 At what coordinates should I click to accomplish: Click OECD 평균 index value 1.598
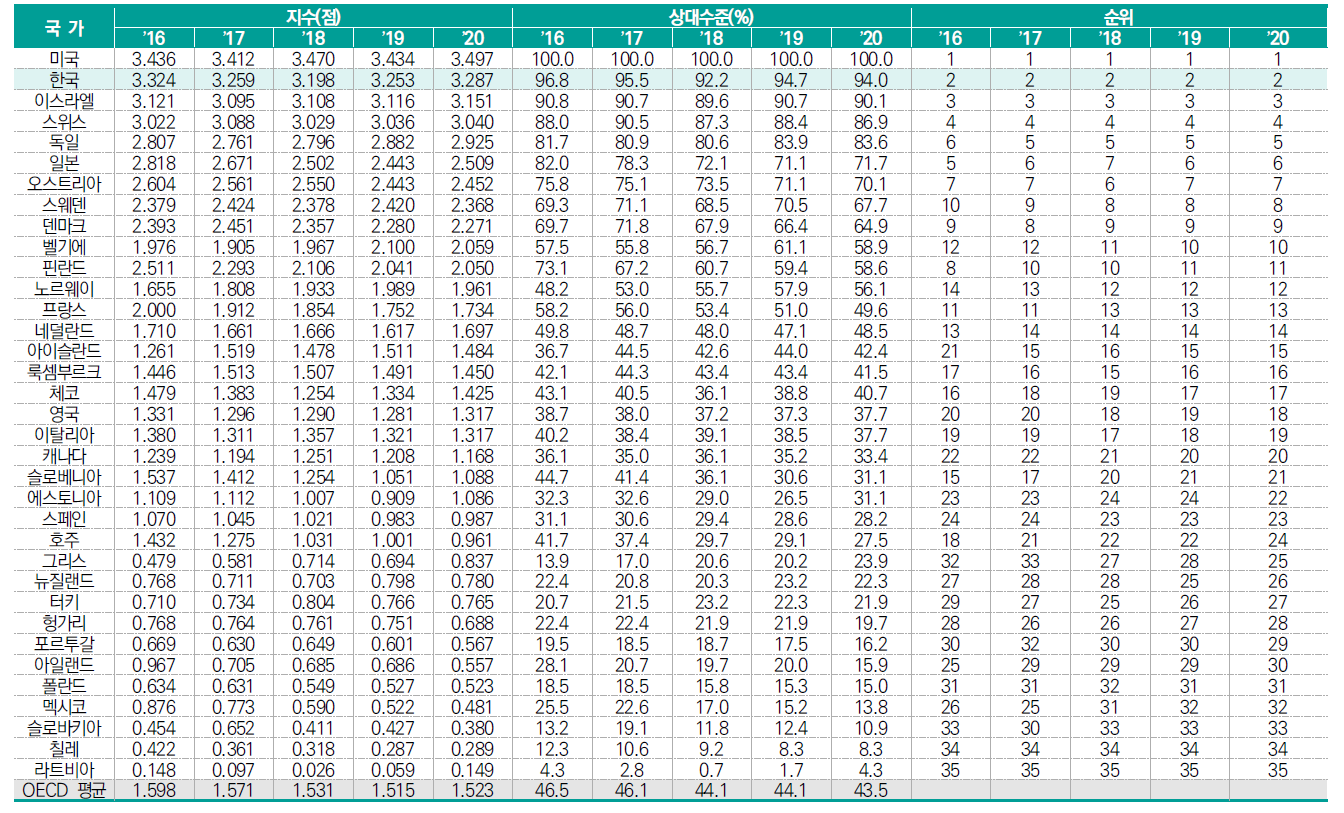(x=153, y=789)
